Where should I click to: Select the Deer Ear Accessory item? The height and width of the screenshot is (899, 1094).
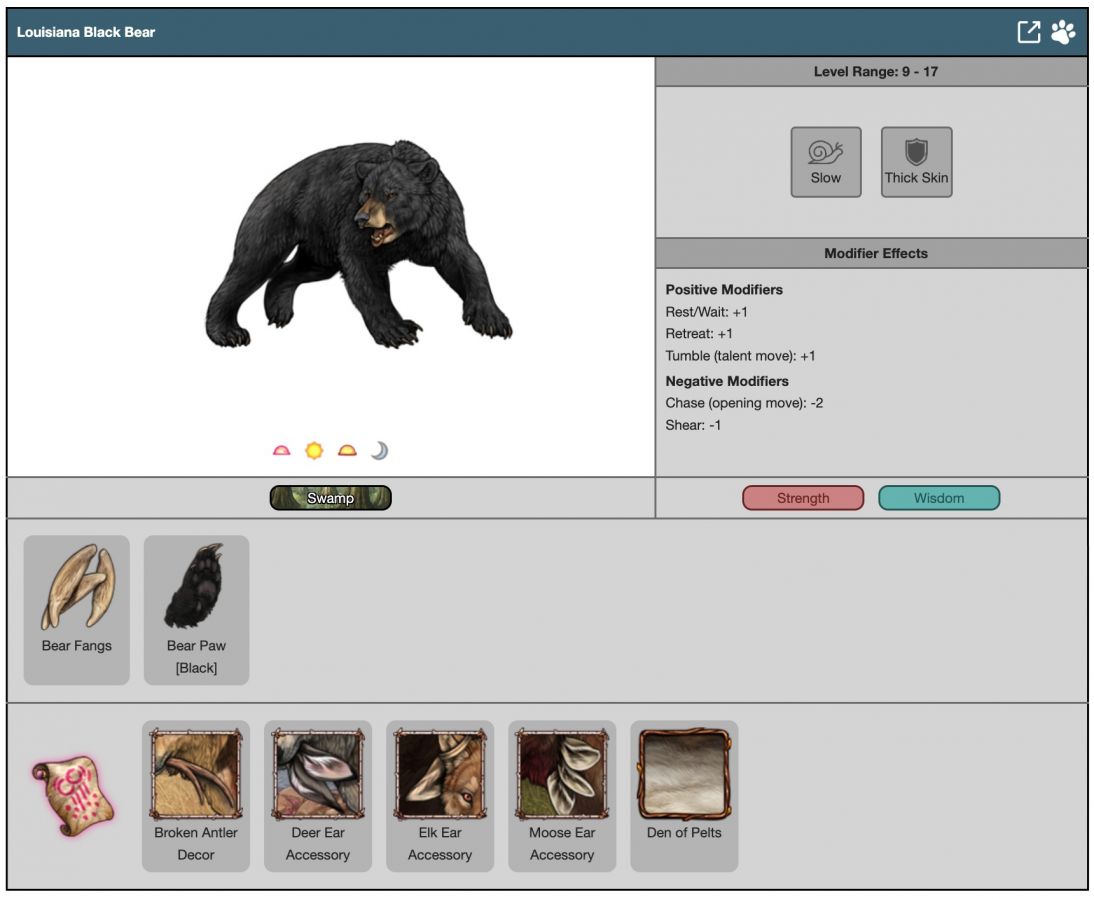click(x=318, y=795)
